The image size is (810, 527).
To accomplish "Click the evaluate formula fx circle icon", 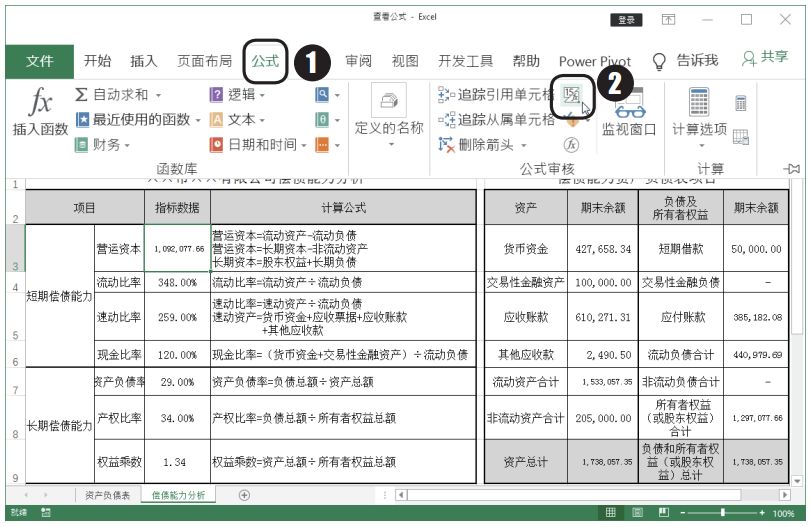I will point(571,145).
